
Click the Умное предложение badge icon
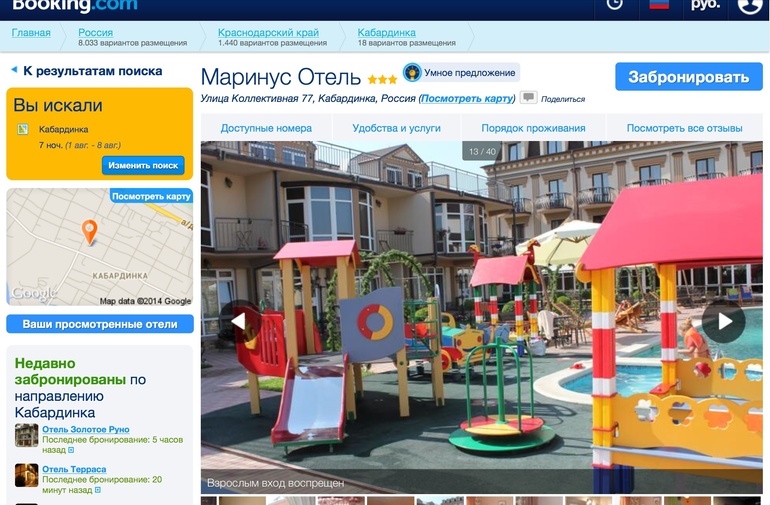(x=411, y=73)
